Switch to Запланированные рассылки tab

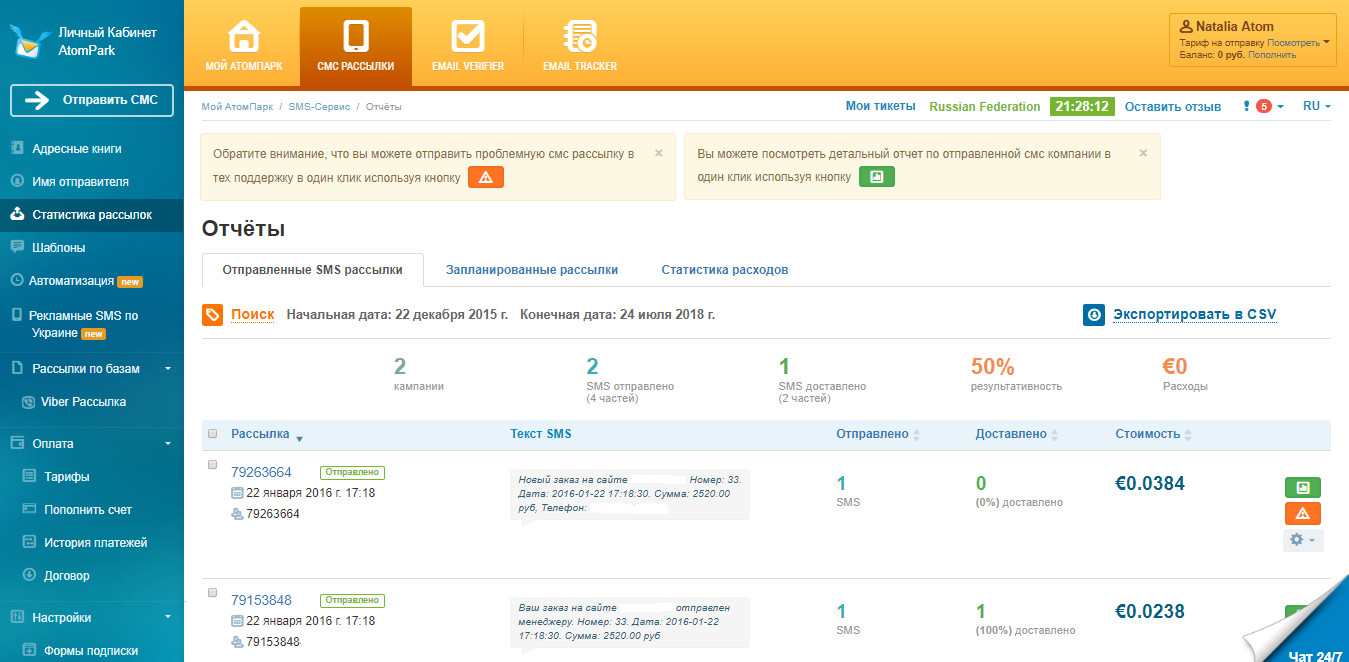pos(532,270)
